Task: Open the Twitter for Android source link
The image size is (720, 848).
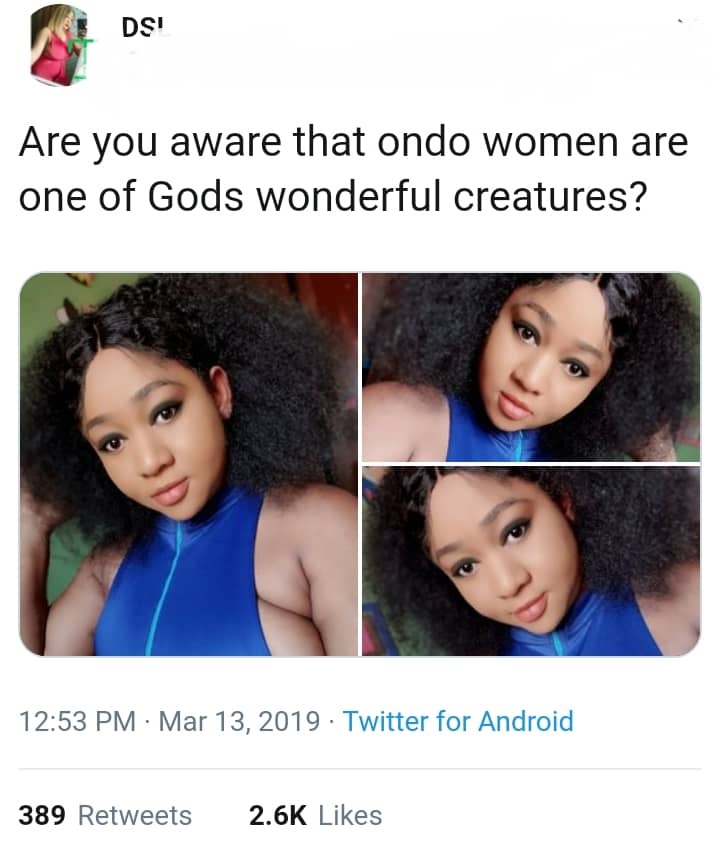Action: 458,721
